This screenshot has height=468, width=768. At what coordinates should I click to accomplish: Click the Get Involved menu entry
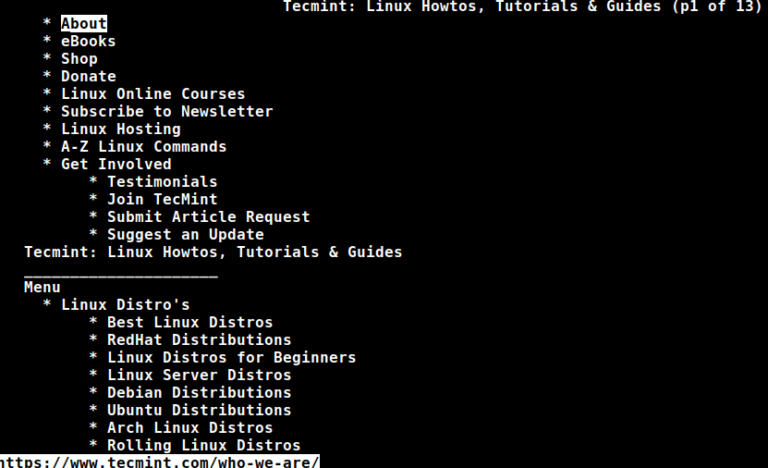tap(116, 164)
